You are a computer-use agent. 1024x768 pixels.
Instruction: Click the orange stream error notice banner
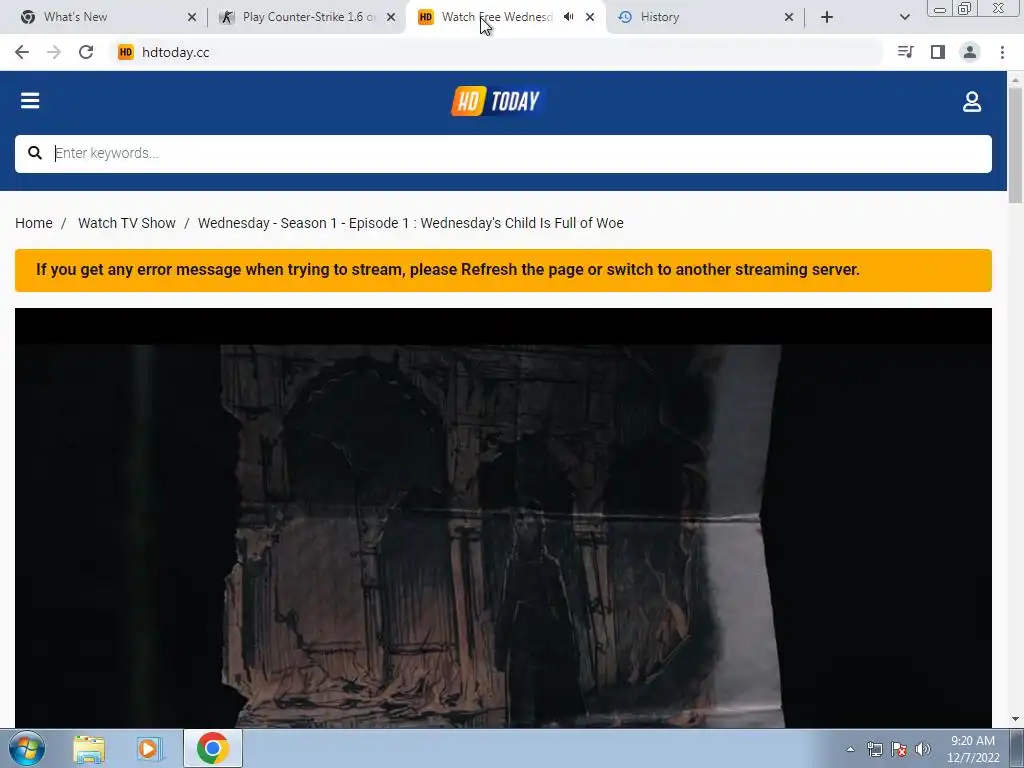click(504, 270)
